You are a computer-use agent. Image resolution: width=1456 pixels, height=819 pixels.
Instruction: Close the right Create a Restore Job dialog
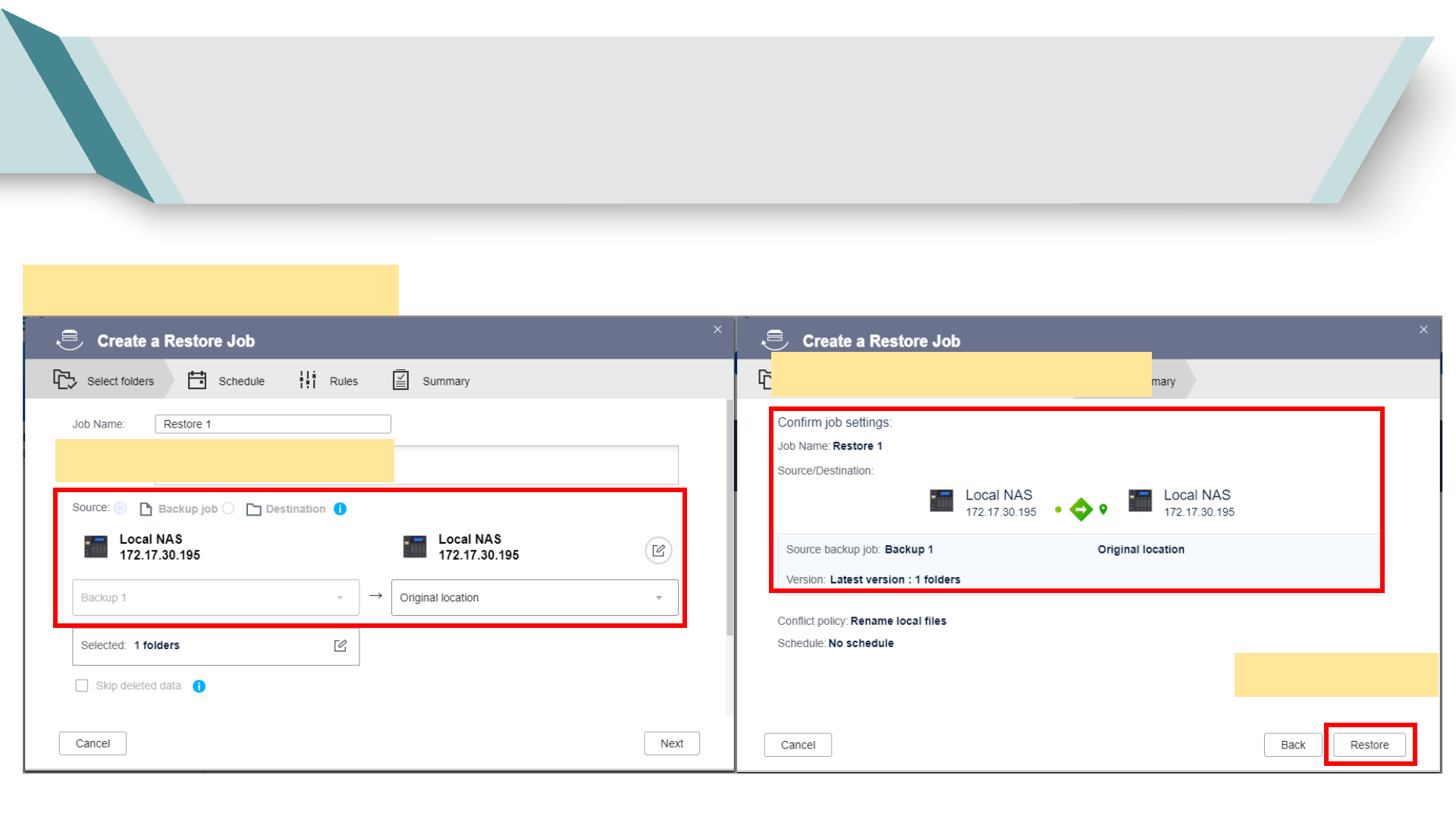click(x=1423, y=329)
